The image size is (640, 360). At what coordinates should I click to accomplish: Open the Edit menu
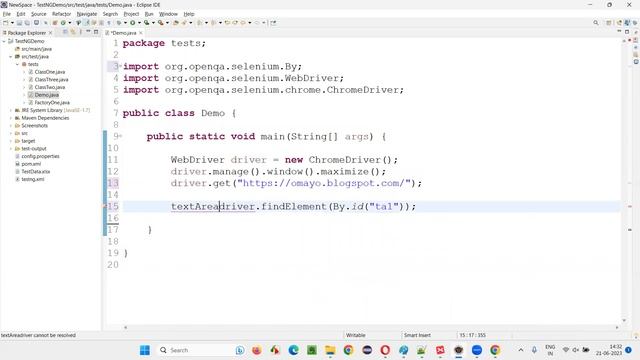(x=21, y=14)
